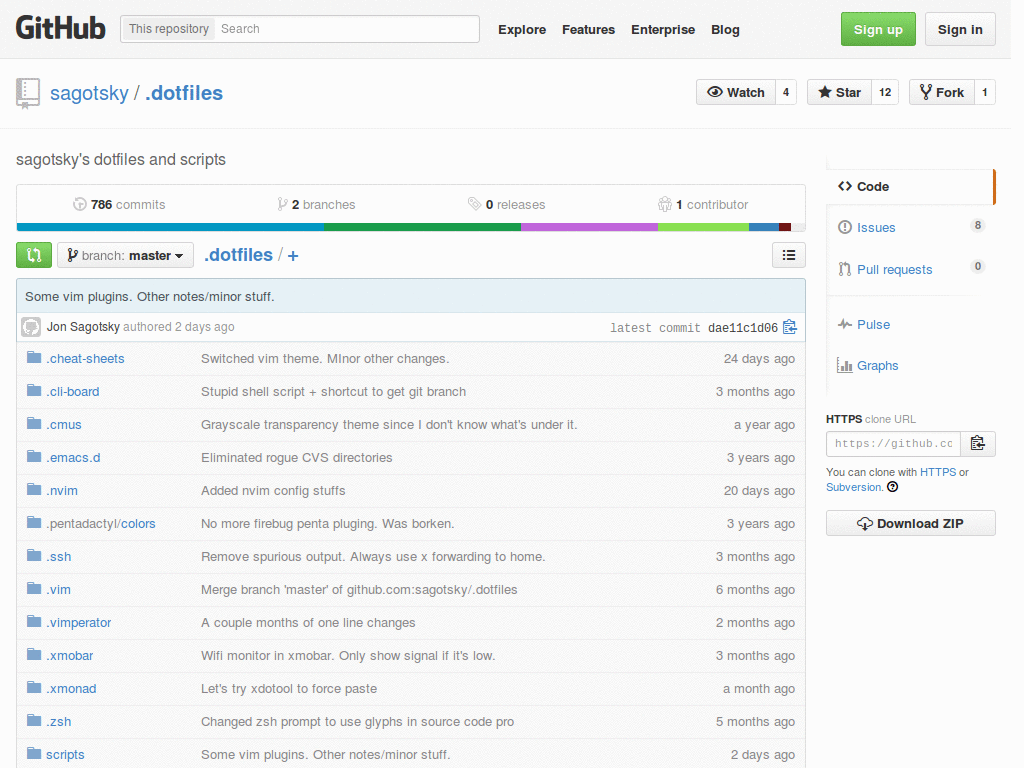This screenshot has width=1024, height=768.
Task: Download the repository ZIP
Action: click(x=910, y=523)
